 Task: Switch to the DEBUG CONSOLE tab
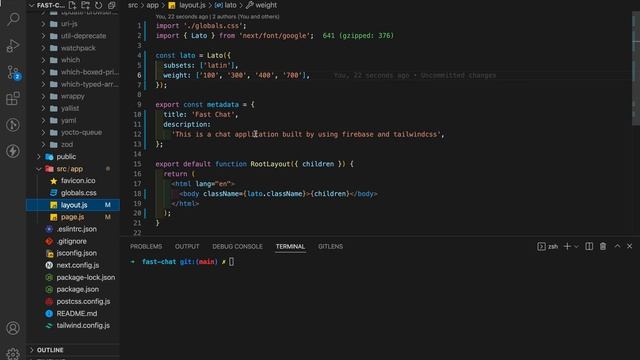click(x=237, y=247)
